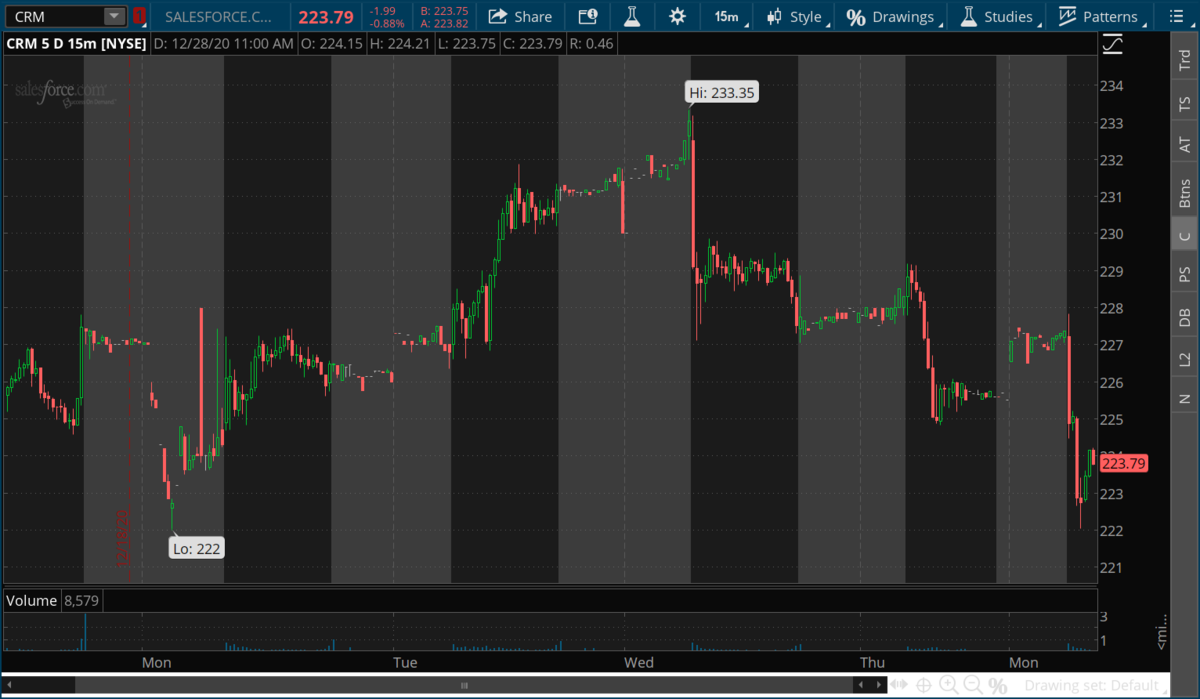The width and height of the screenshot is (1200, 699).
Task: Open the C side tab
Action: (1185, 235)
